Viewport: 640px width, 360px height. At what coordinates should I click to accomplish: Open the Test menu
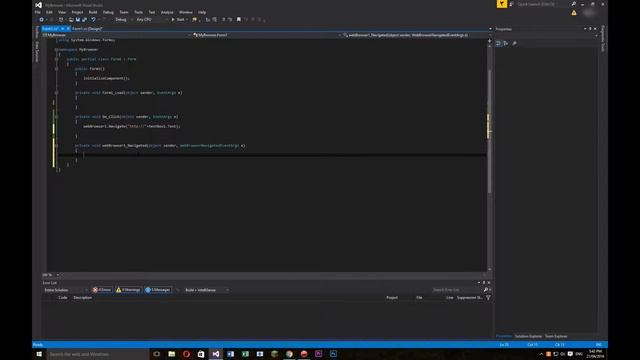point(151,12)
